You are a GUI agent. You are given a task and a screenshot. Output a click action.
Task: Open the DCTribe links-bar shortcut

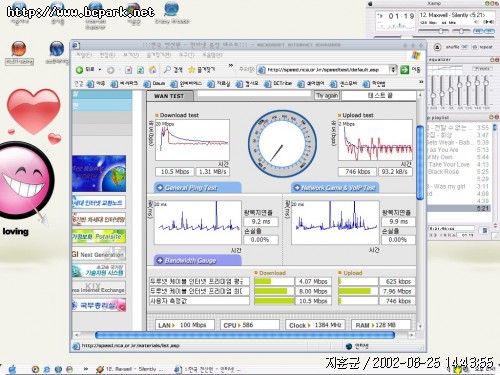click(278, 84)
